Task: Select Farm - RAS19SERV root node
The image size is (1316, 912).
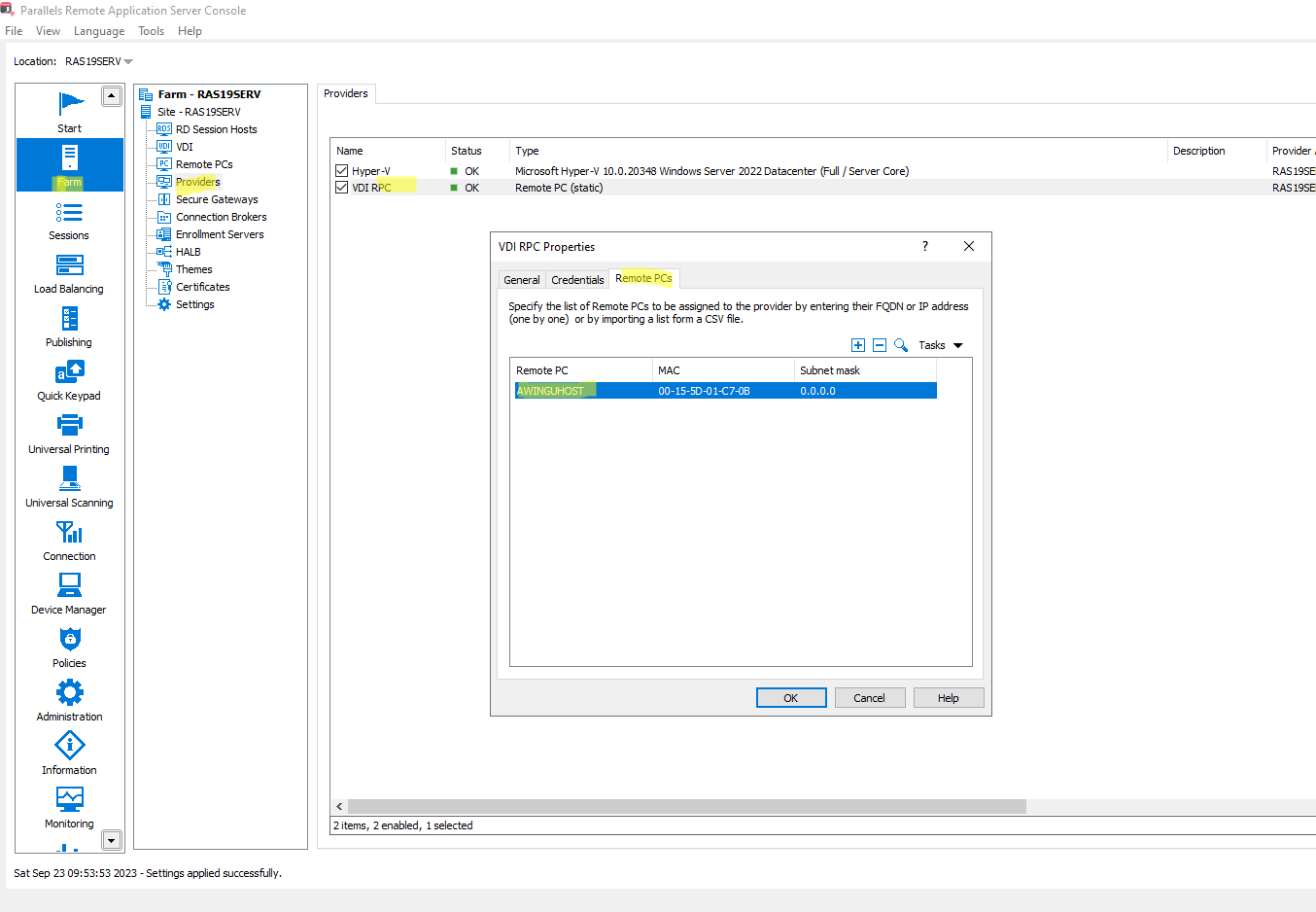Action: (209, 94)
